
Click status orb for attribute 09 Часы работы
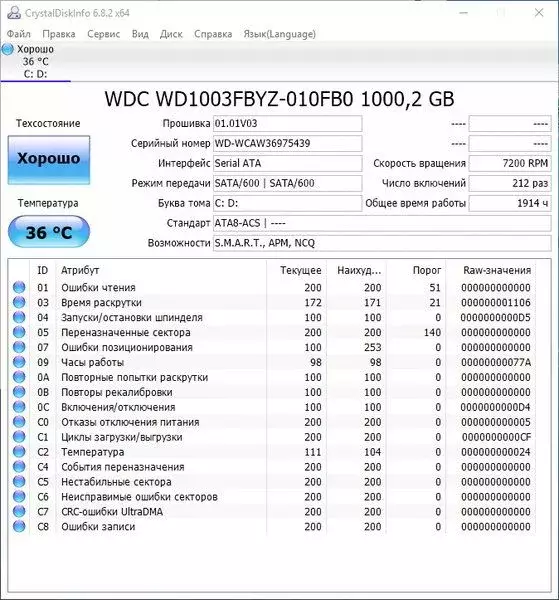pyautogui.click(x=19, y=362)
